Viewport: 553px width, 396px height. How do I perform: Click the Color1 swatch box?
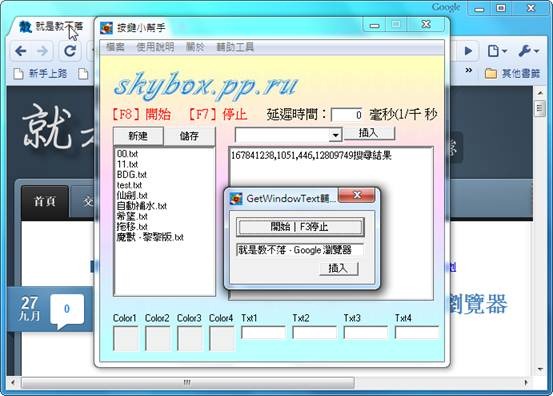click(x=126, y=338)
